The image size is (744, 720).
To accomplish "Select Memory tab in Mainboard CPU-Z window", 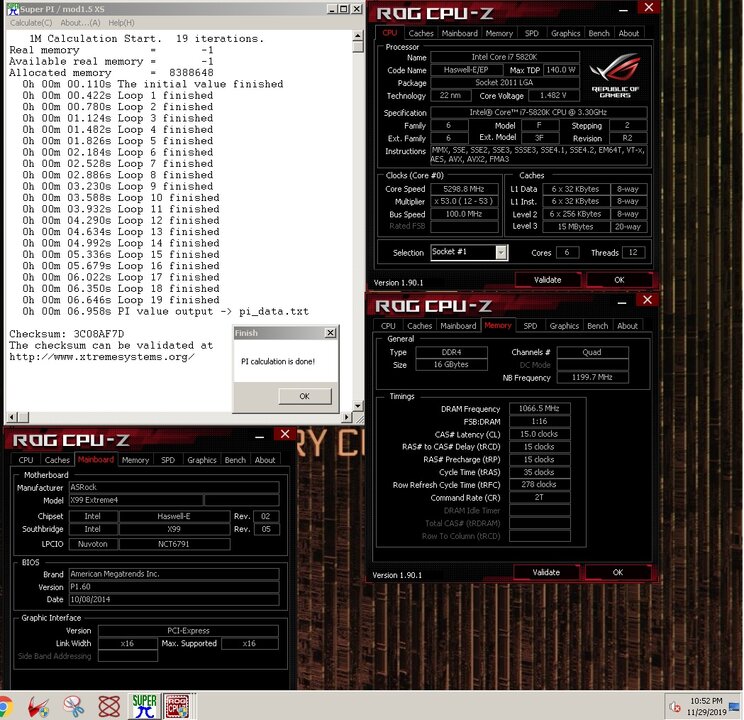I will click(135, 460).
